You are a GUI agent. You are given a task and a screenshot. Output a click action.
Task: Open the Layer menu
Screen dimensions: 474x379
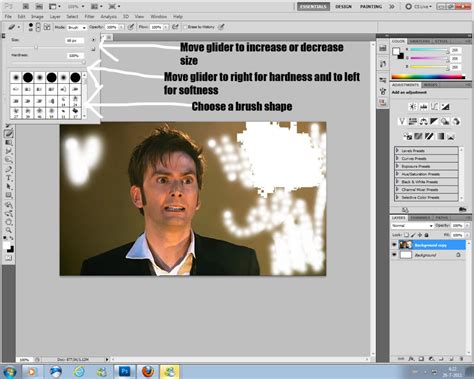(x=55, y=16)
